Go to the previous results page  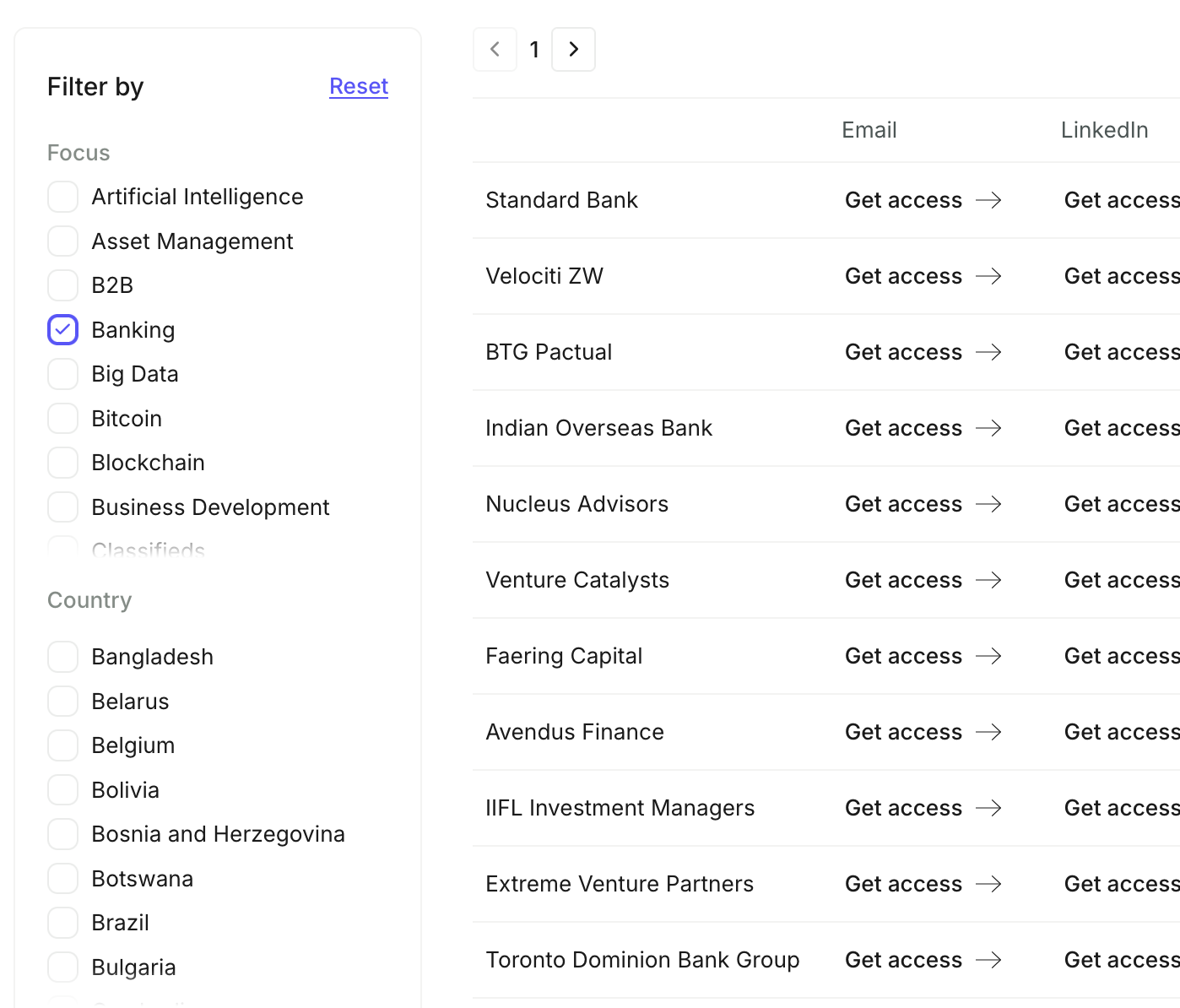click(x=495, y=49)
